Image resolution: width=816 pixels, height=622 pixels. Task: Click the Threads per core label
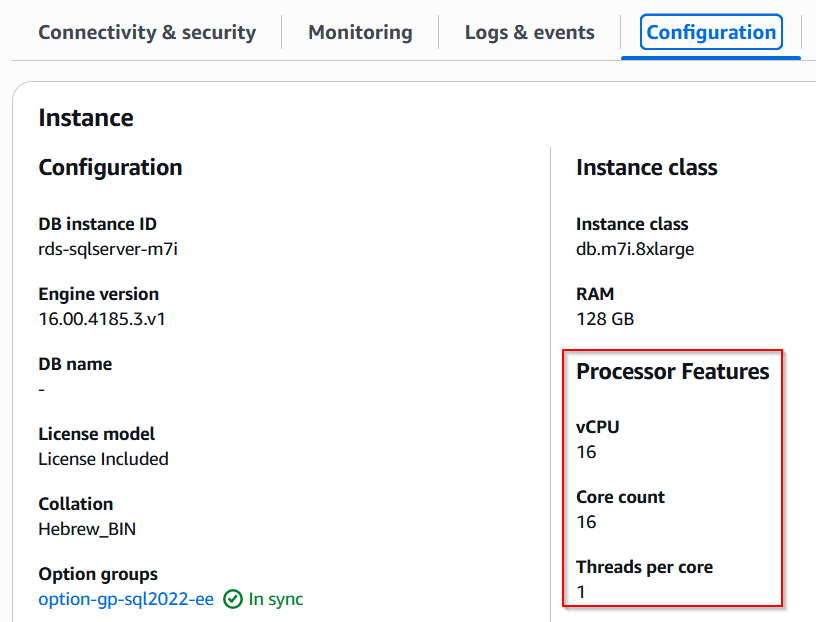coord(644,567)
